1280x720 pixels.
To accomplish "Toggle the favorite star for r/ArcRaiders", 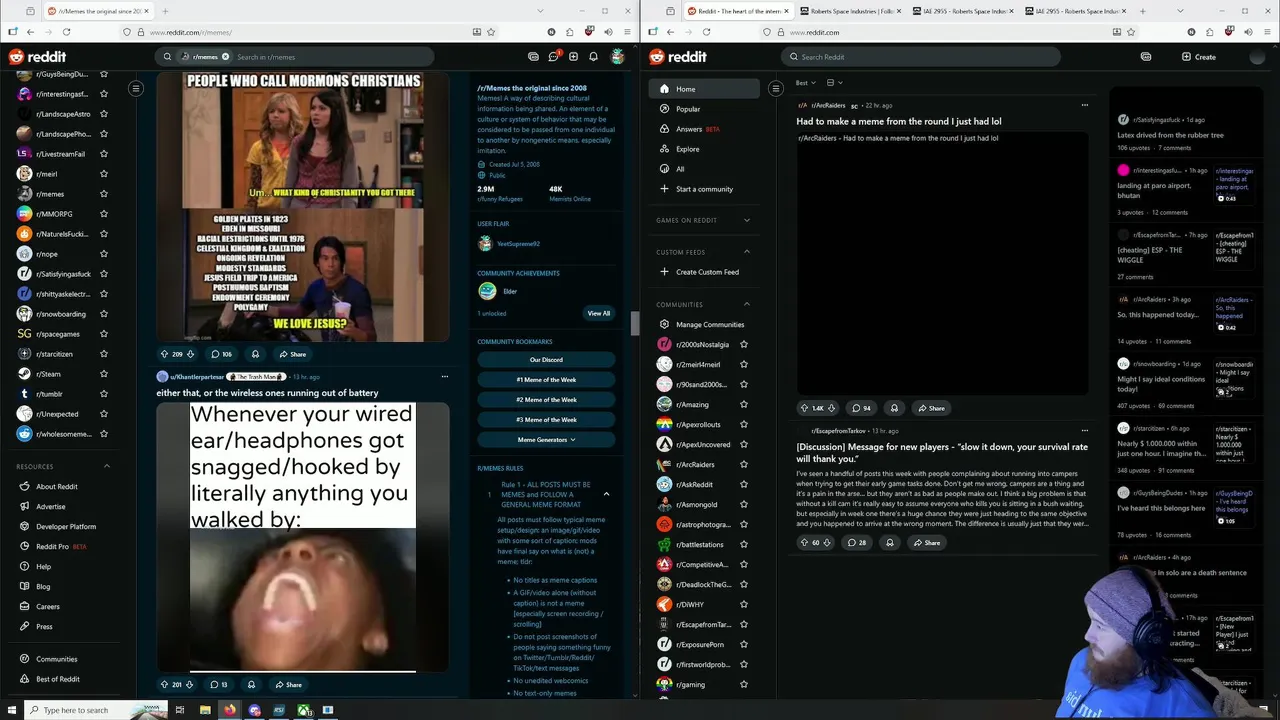I will 743,464.
